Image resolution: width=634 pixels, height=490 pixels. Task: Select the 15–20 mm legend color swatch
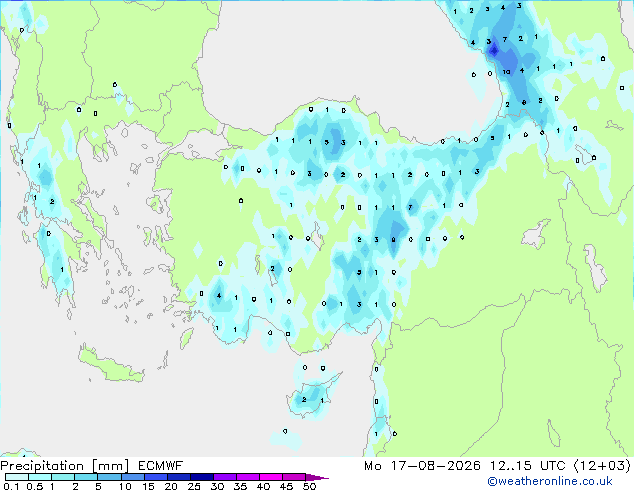[x=155, y=477]
